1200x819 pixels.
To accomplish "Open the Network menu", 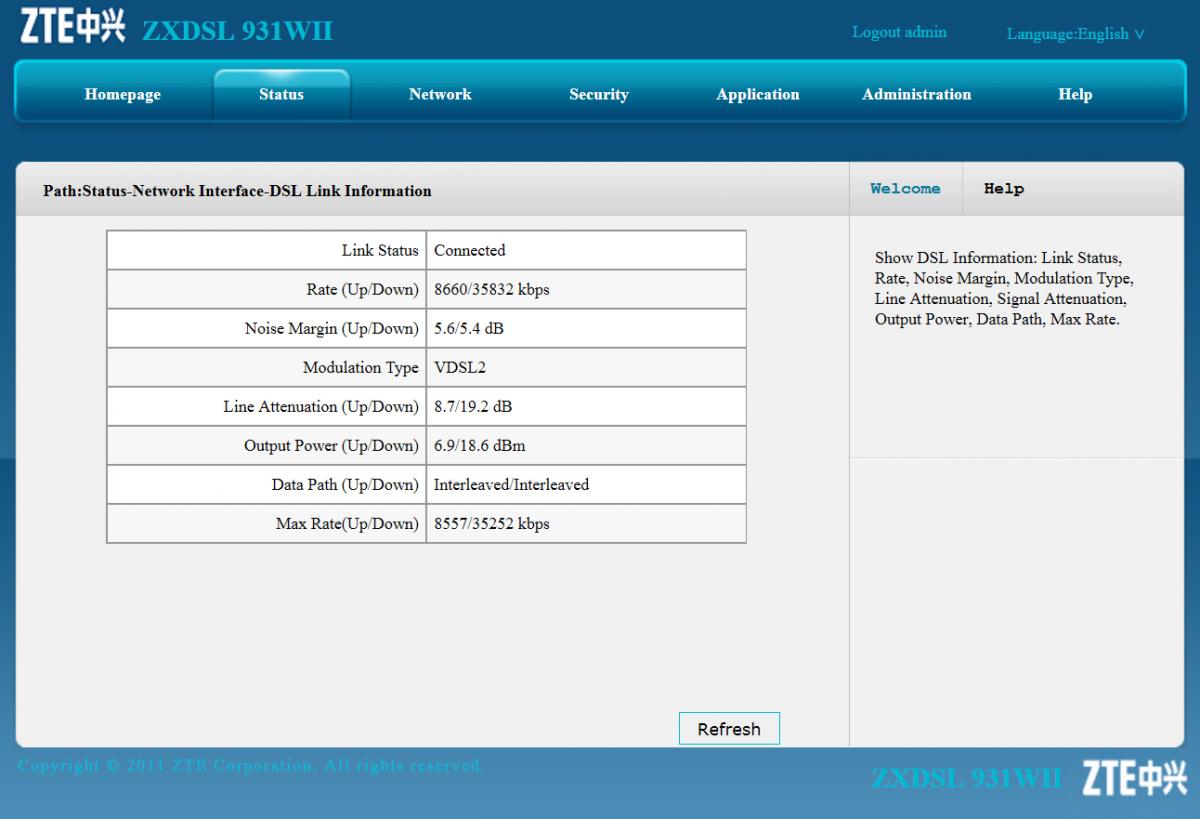I will tap(440, 94).
